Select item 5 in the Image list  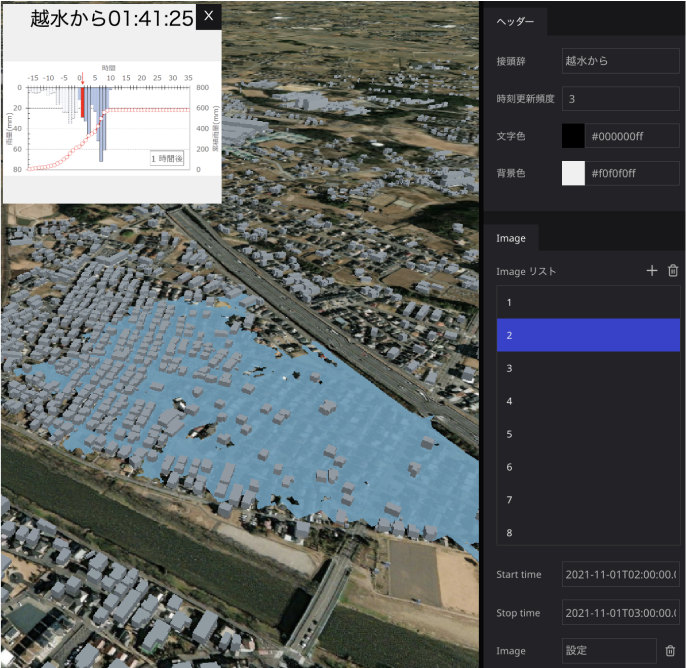(588, 434)
